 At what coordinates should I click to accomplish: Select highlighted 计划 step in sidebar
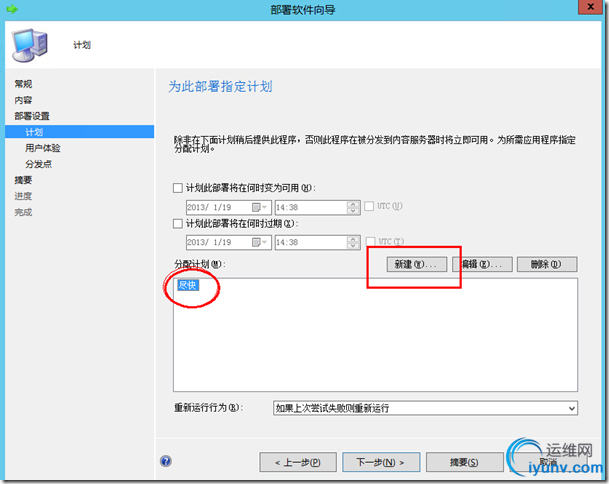pos(79,132)
